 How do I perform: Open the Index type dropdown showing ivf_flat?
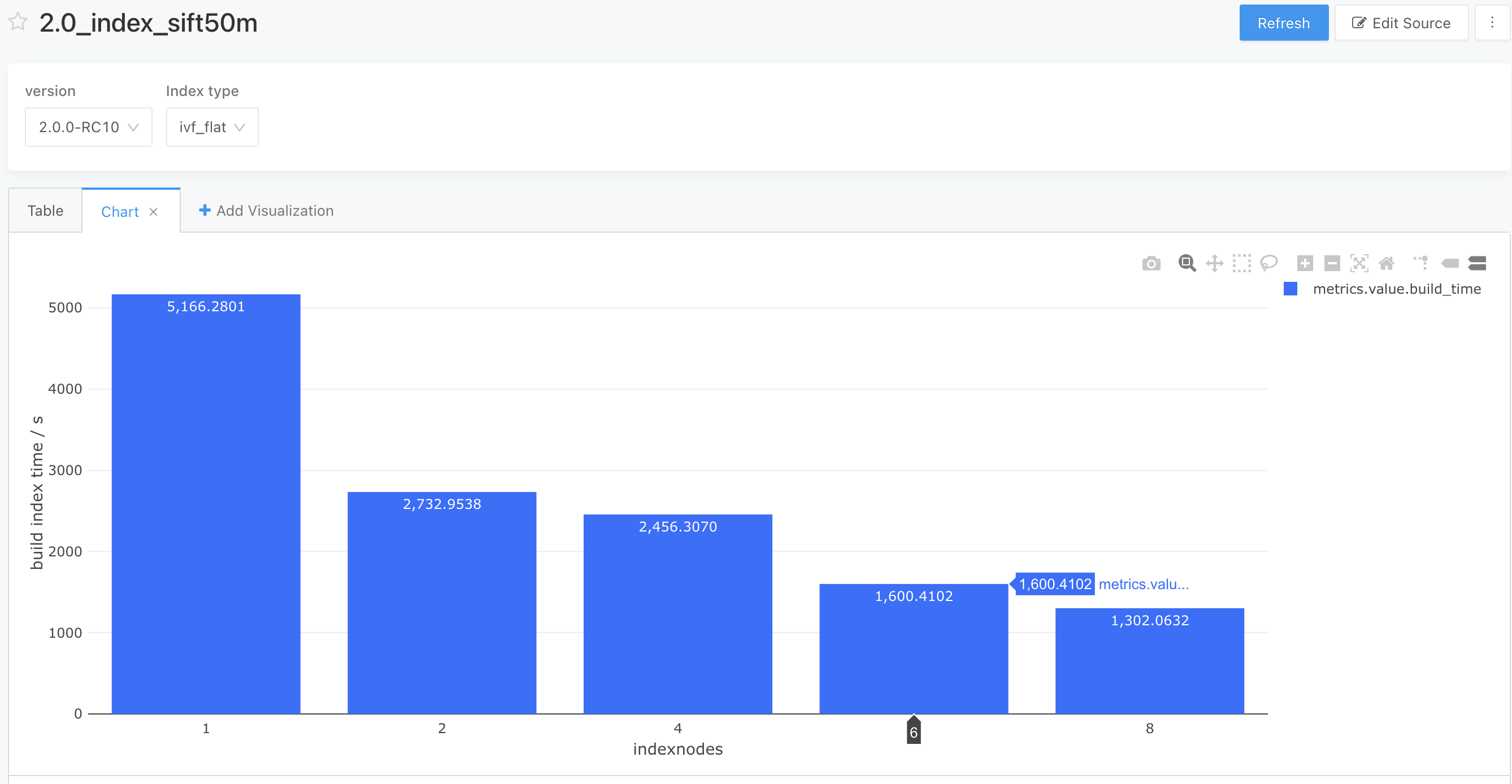coord(212,127)
